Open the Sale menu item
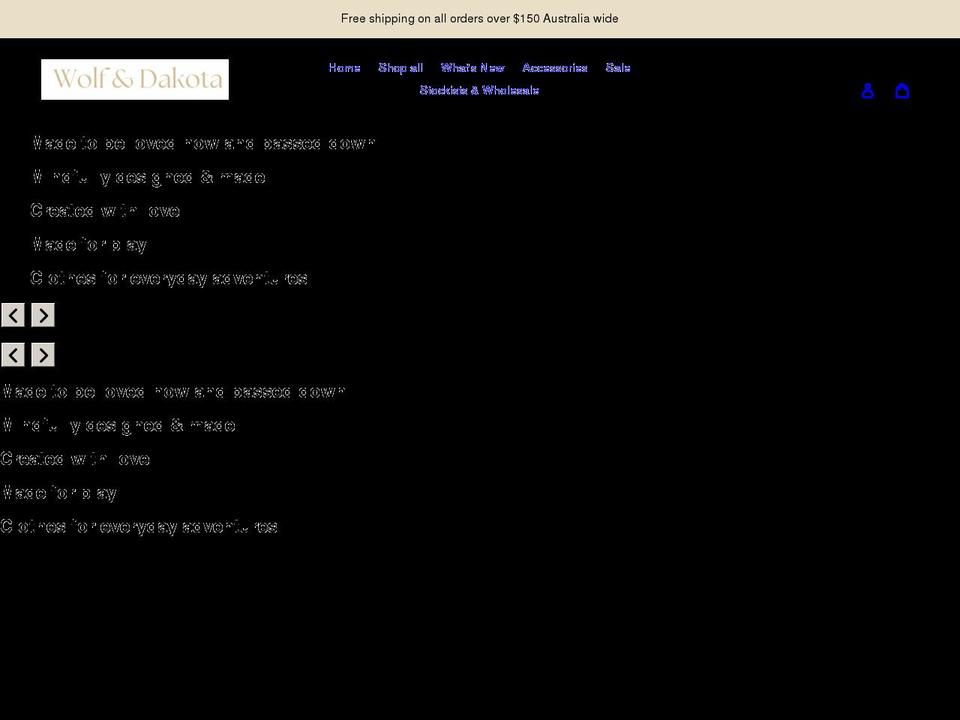Image resolution: width=960 pixels, height=720 pixels. pos(618,67)
